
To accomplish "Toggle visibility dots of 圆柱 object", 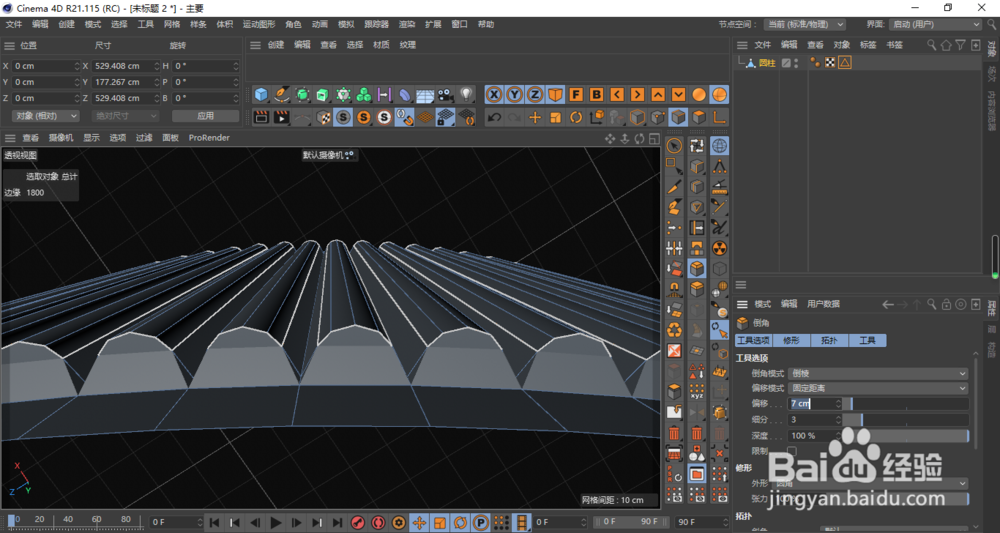I will (x=796, y=63).
